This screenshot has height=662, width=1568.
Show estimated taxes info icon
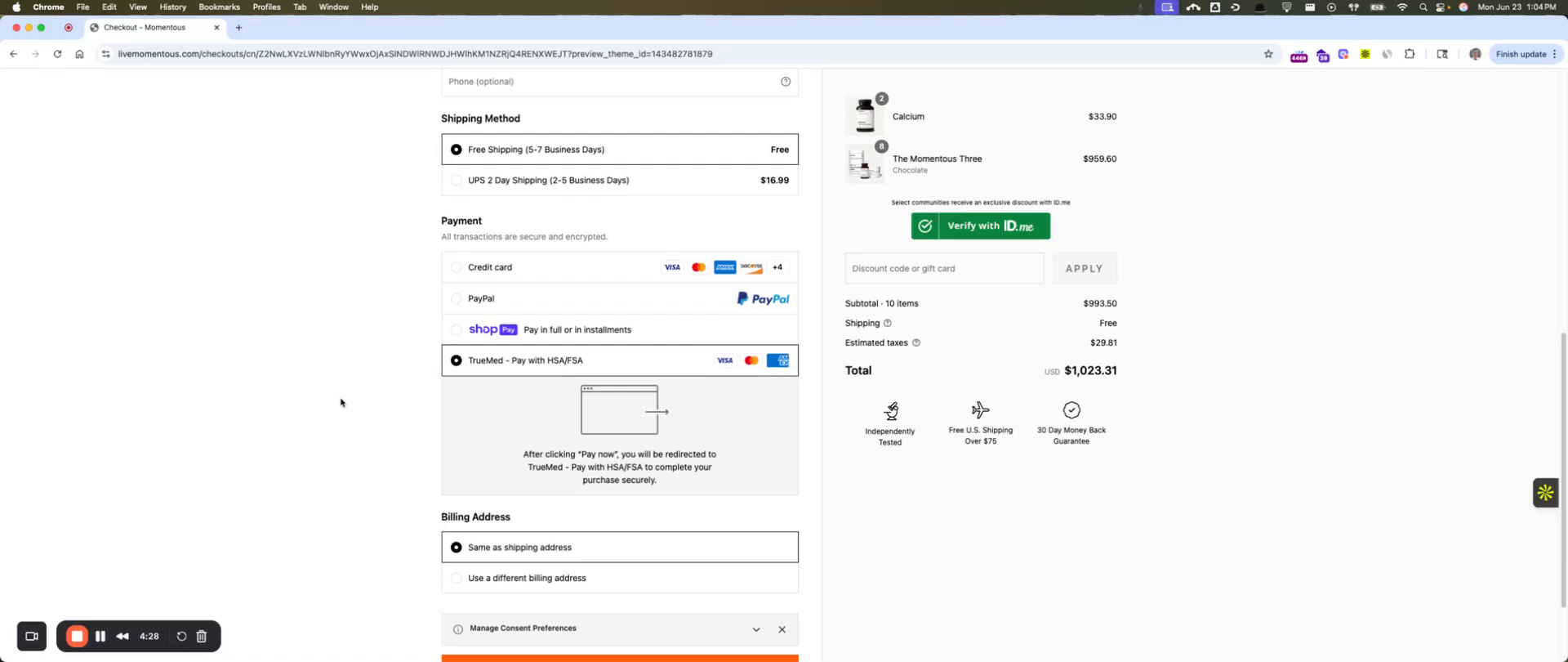(916, 343)
